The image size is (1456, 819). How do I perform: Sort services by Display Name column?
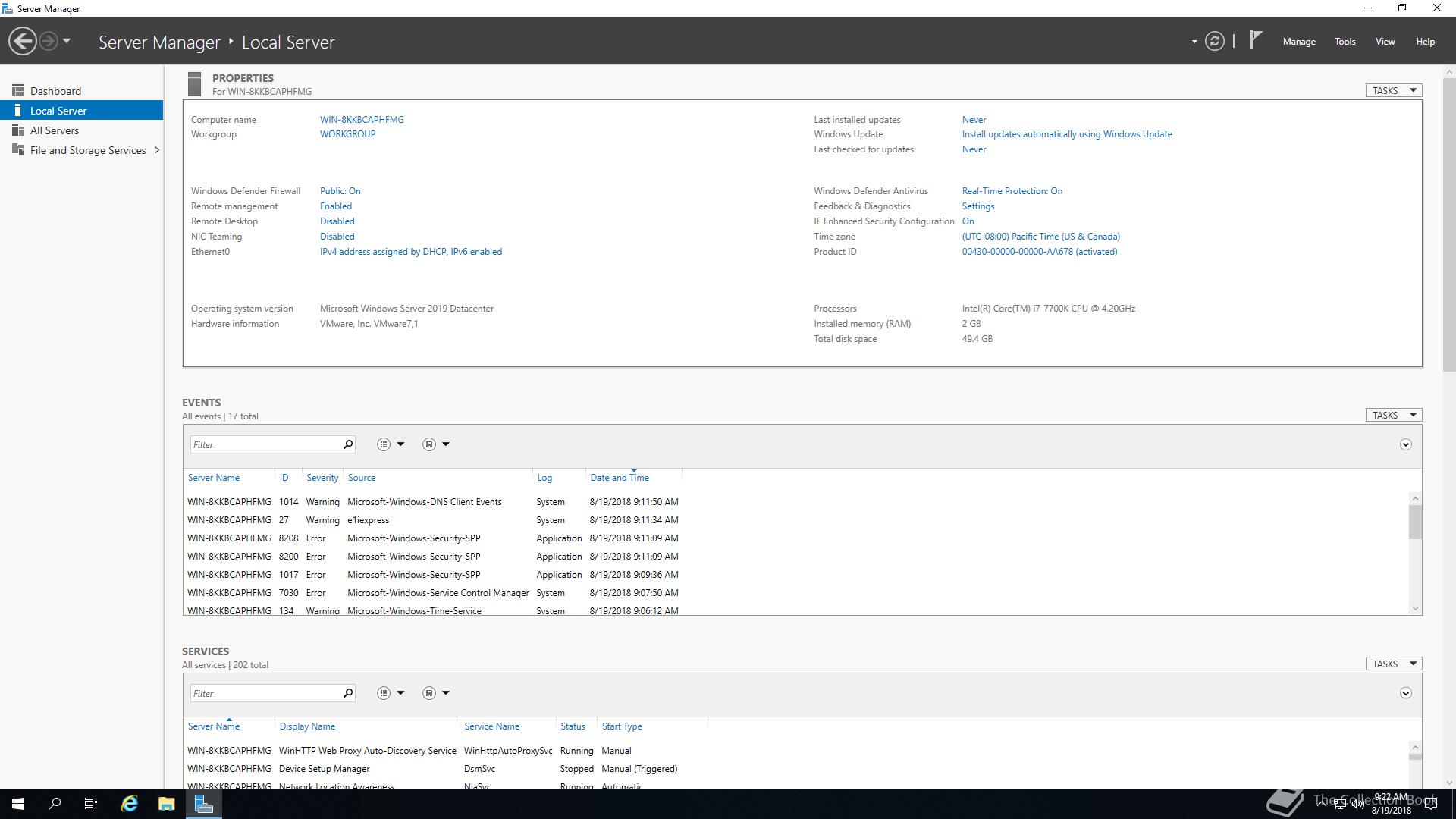click(x=307, y=726)
